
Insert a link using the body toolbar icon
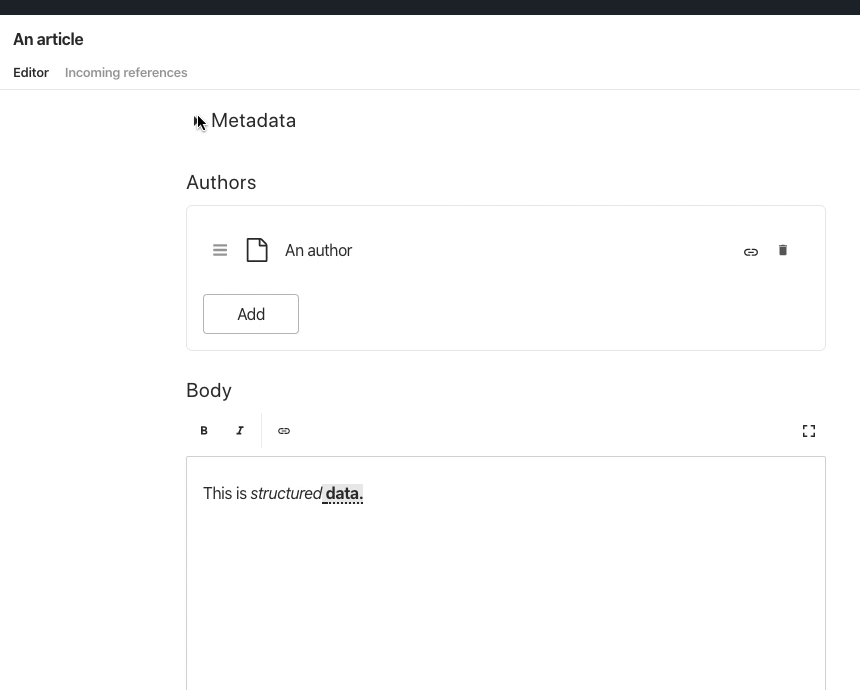pos(284,430)
